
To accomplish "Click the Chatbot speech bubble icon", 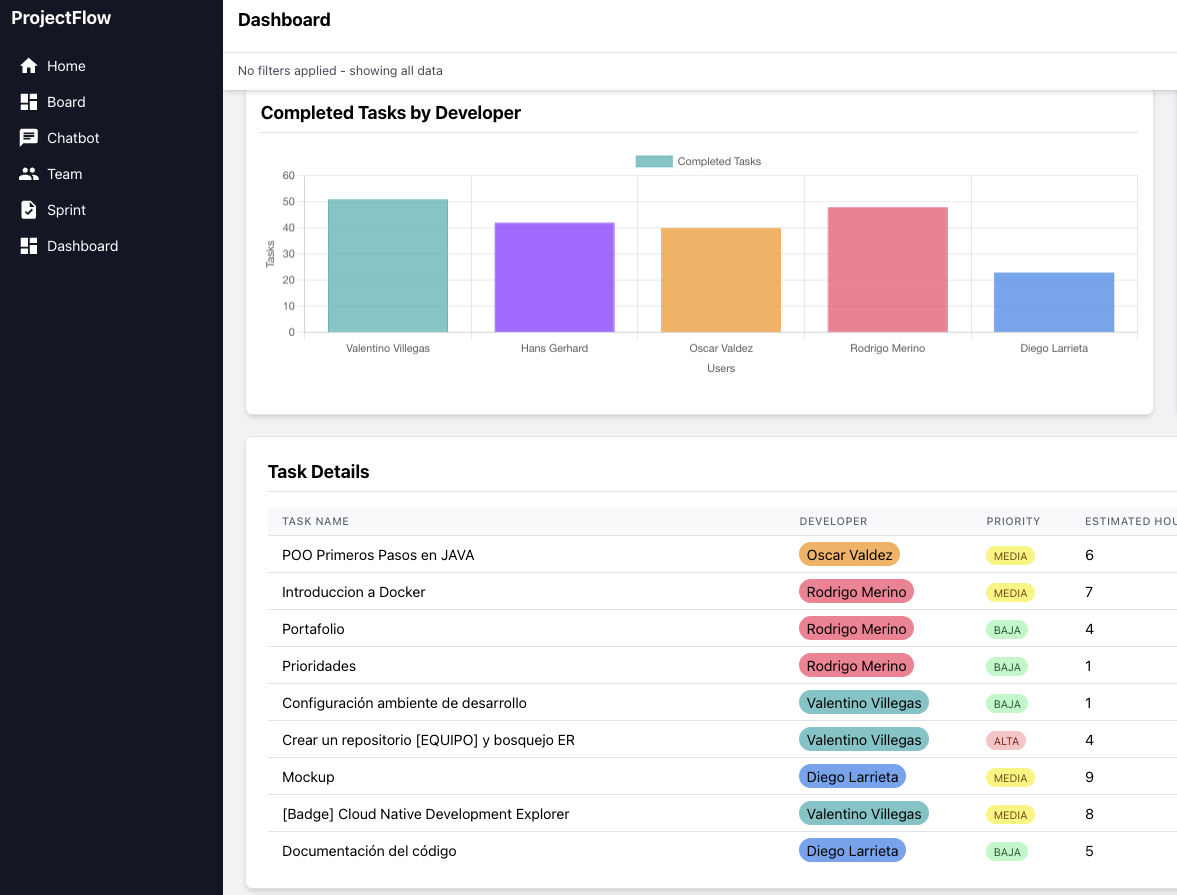I will [x=28, y=137].
